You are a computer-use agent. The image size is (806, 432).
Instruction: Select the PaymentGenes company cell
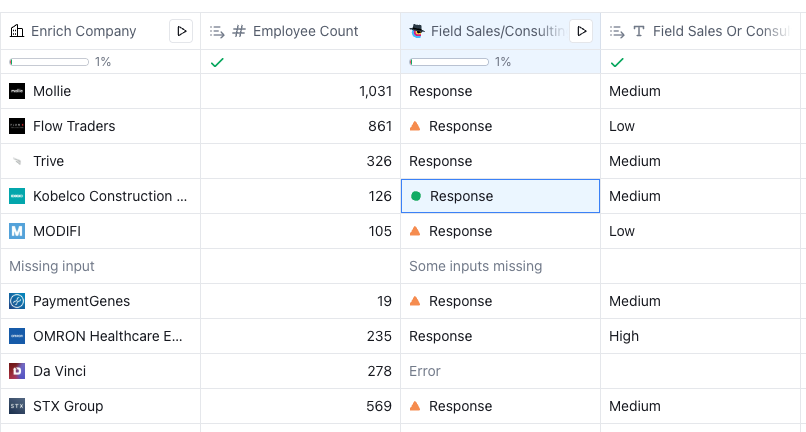[100, 301]
